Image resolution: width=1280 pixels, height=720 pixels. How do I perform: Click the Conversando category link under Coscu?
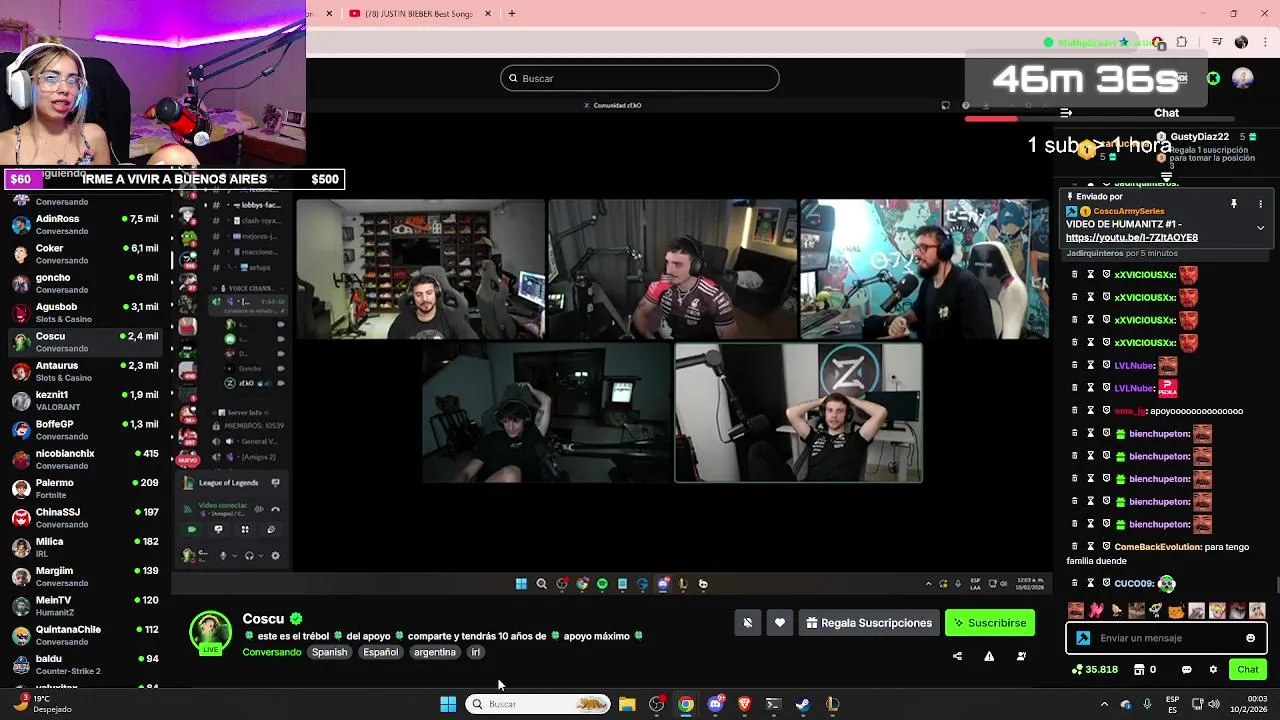pyautogui.click(x=271, y=652)
